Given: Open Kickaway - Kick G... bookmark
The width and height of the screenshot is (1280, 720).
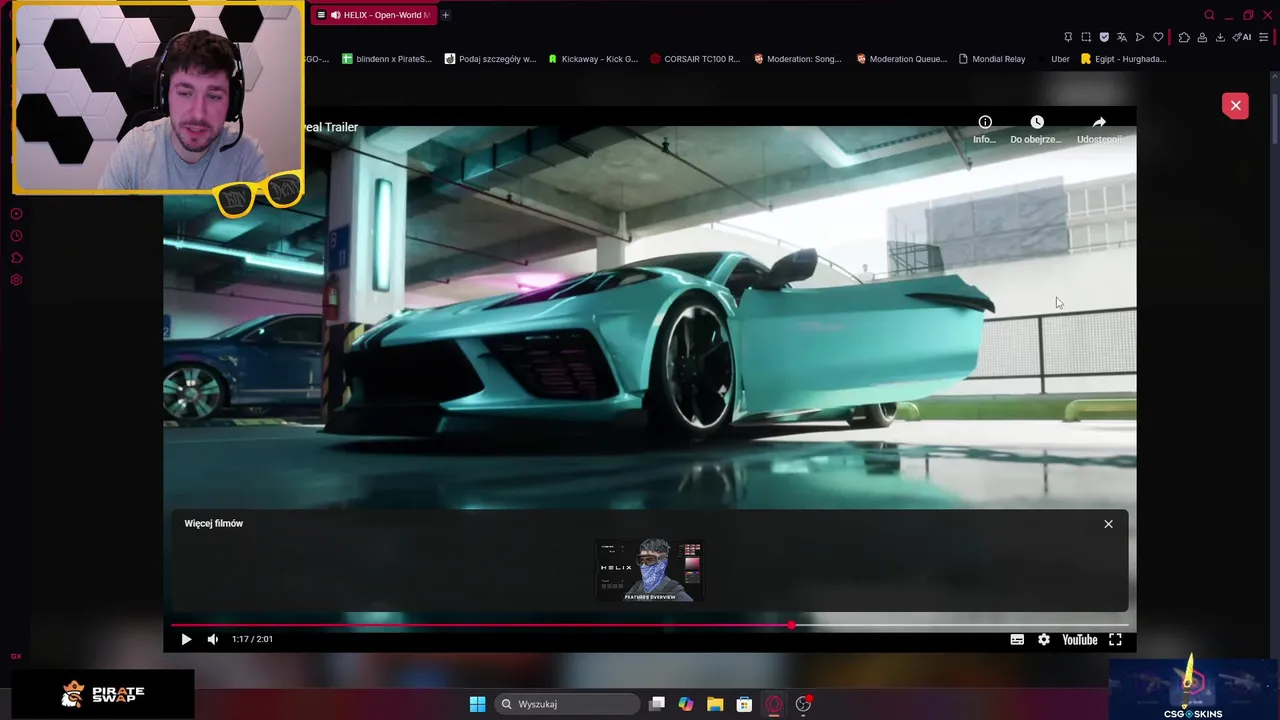Looking at the screenshot, I should (x=592, y=59).
